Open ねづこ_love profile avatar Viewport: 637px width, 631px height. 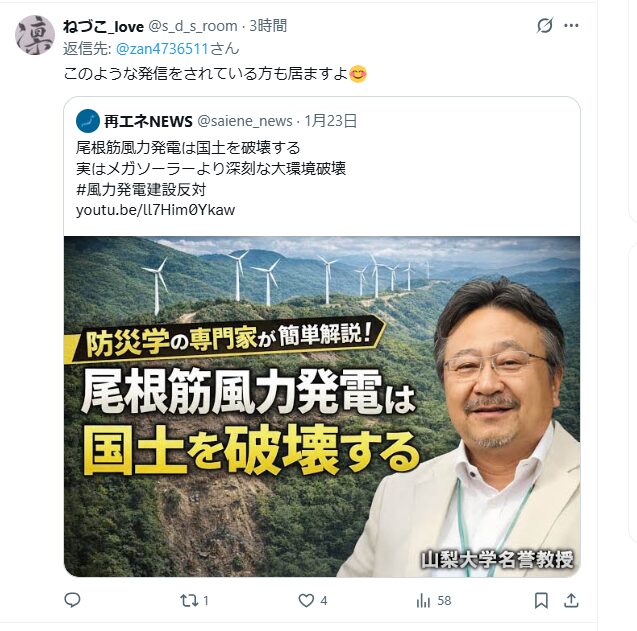pyautogui.click(x=35, y=35)
